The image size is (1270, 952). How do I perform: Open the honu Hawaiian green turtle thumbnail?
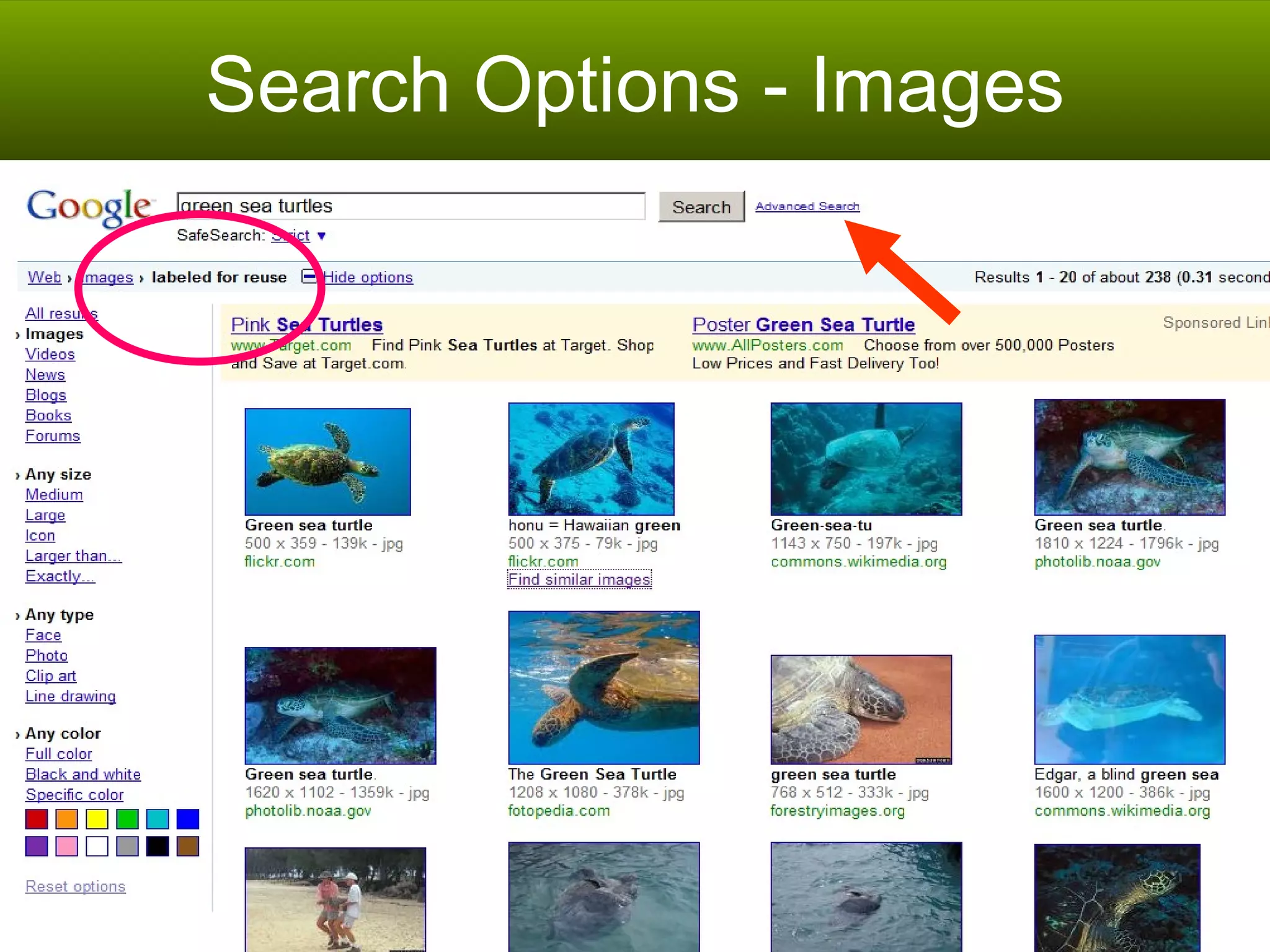coord(591,459)
